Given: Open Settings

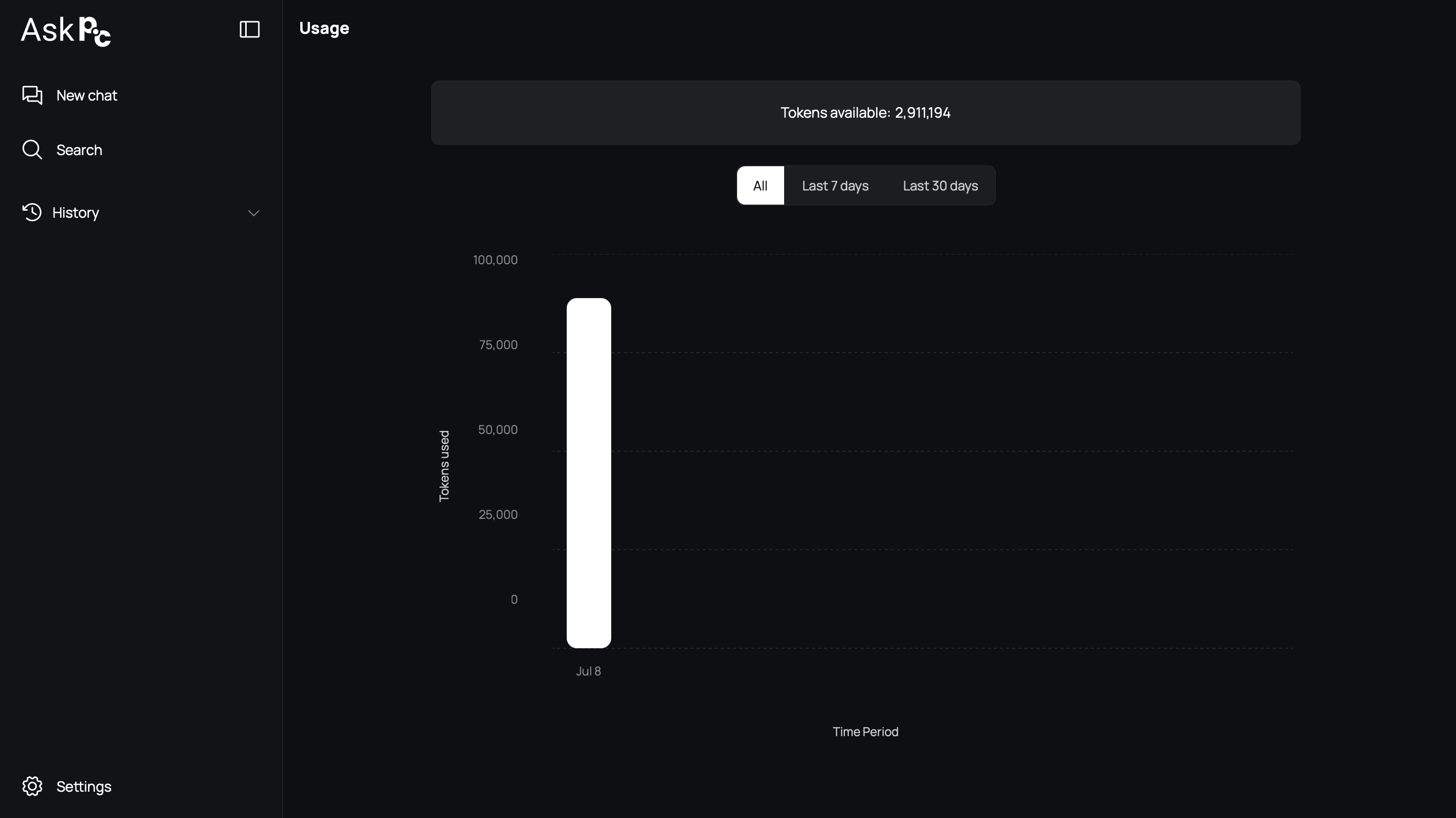Looking at the screenshot, I should pyautogui.click(x=83, y=787).
